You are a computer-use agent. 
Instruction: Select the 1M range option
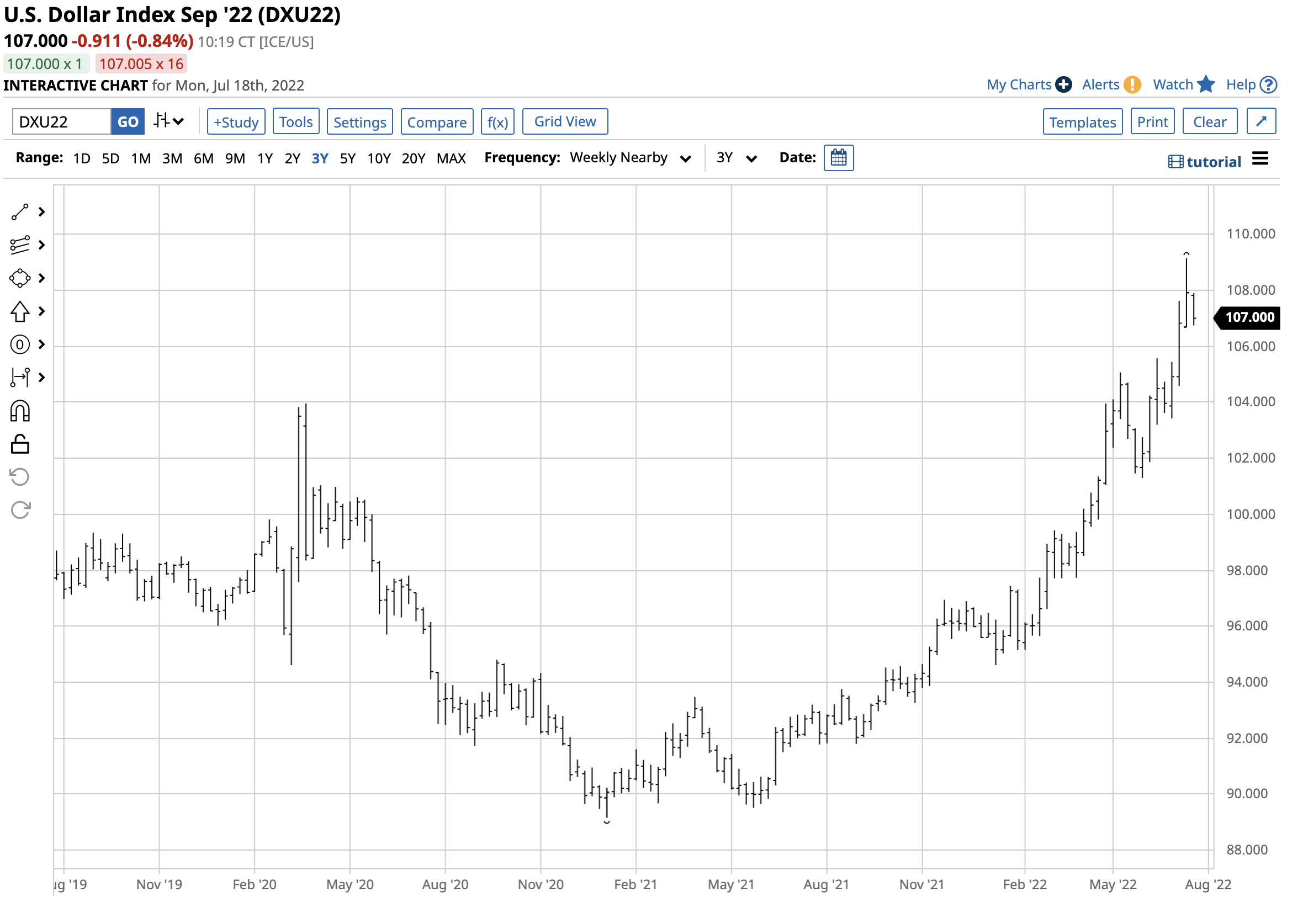pyautogui.click(x=141, y=159)
